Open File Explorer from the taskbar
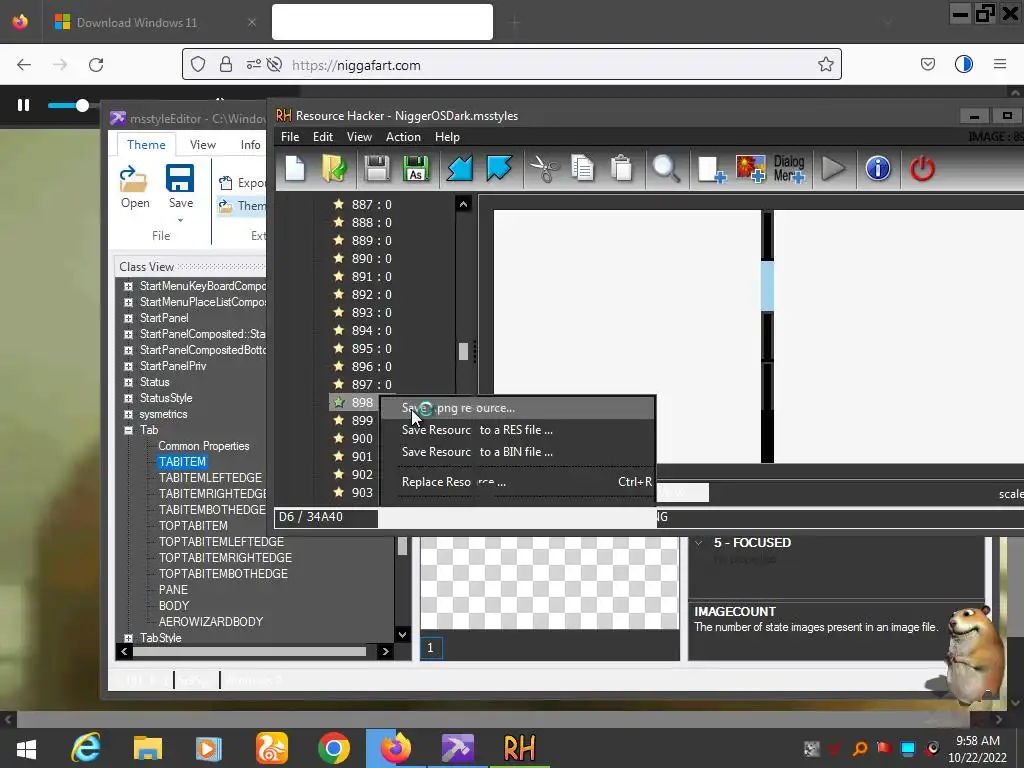1024x768 pixels. tap(148, 748)
